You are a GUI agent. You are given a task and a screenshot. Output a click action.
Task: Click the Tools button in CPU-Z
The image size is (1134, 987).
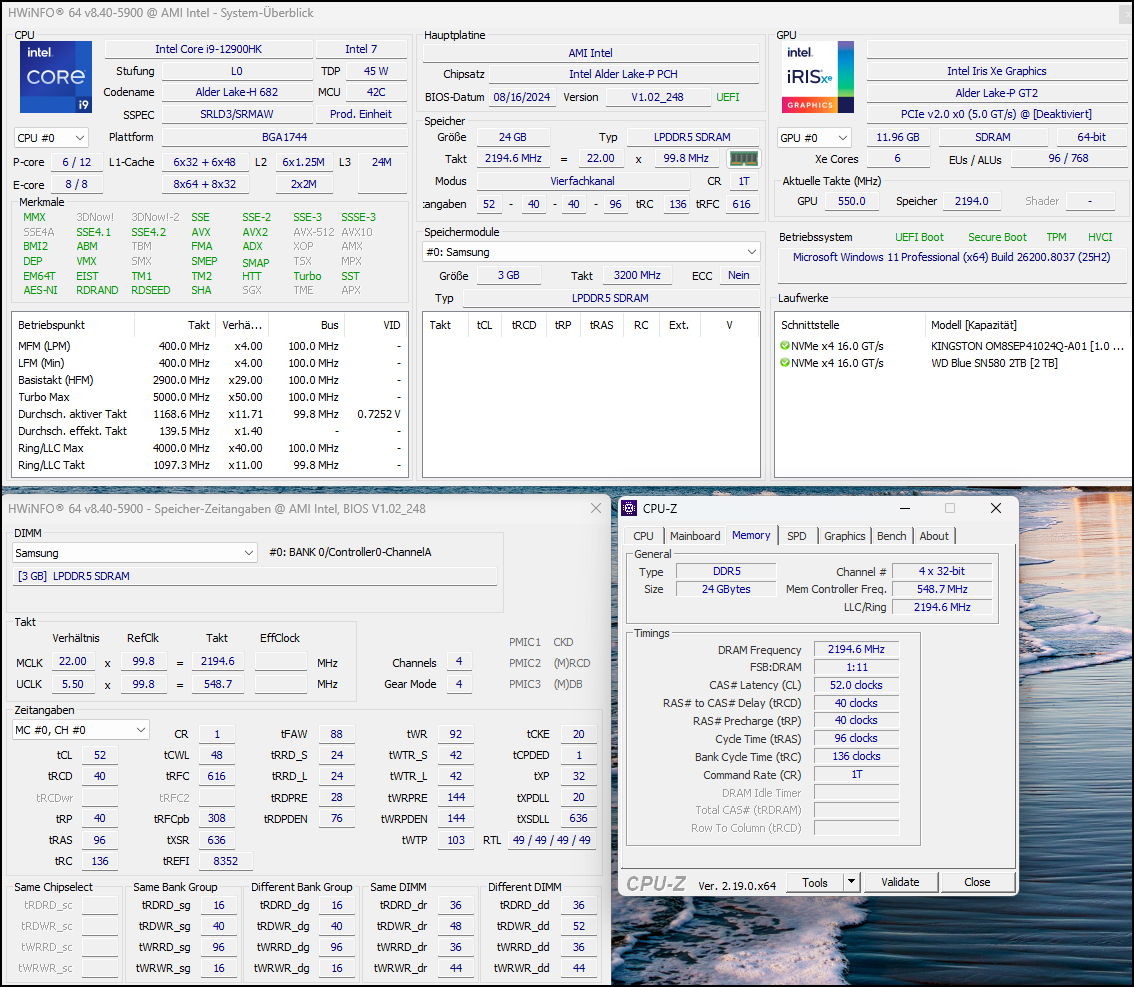coord(815,882)
